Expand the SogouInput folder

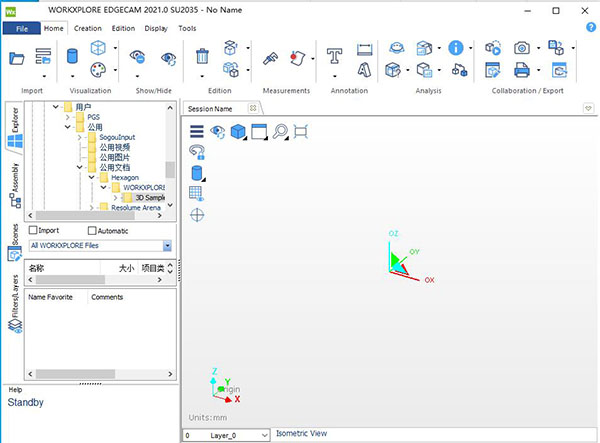click(80, 137)
